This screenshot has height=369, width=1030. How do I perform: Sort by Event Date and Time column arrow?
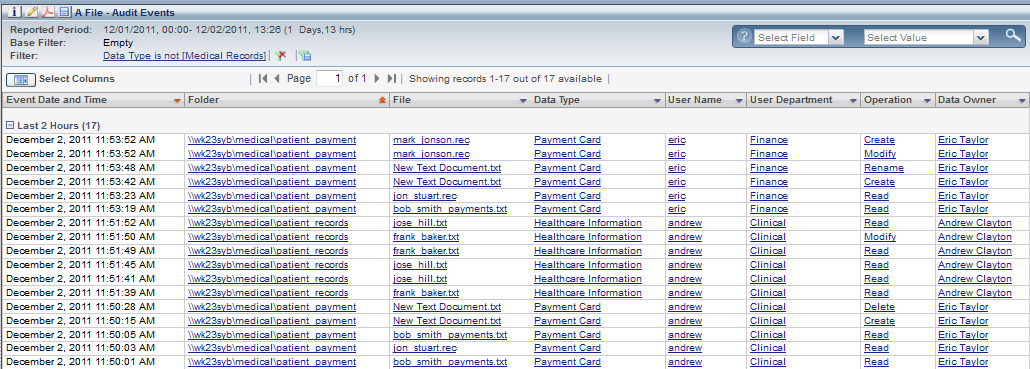tap(176, 101)
